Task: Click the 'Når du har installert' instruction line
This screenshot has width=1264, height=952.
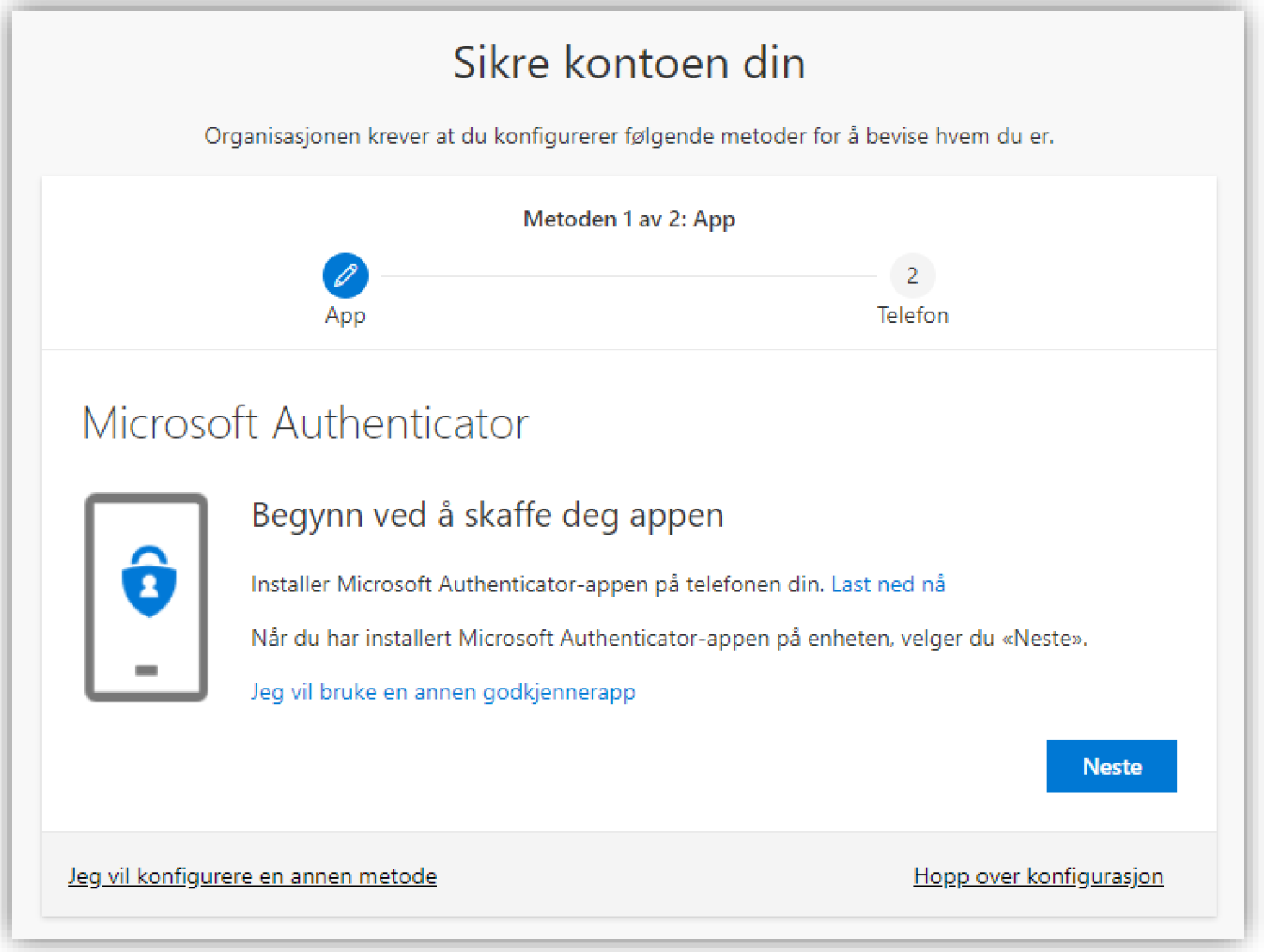Action: (x=670, y=639)
